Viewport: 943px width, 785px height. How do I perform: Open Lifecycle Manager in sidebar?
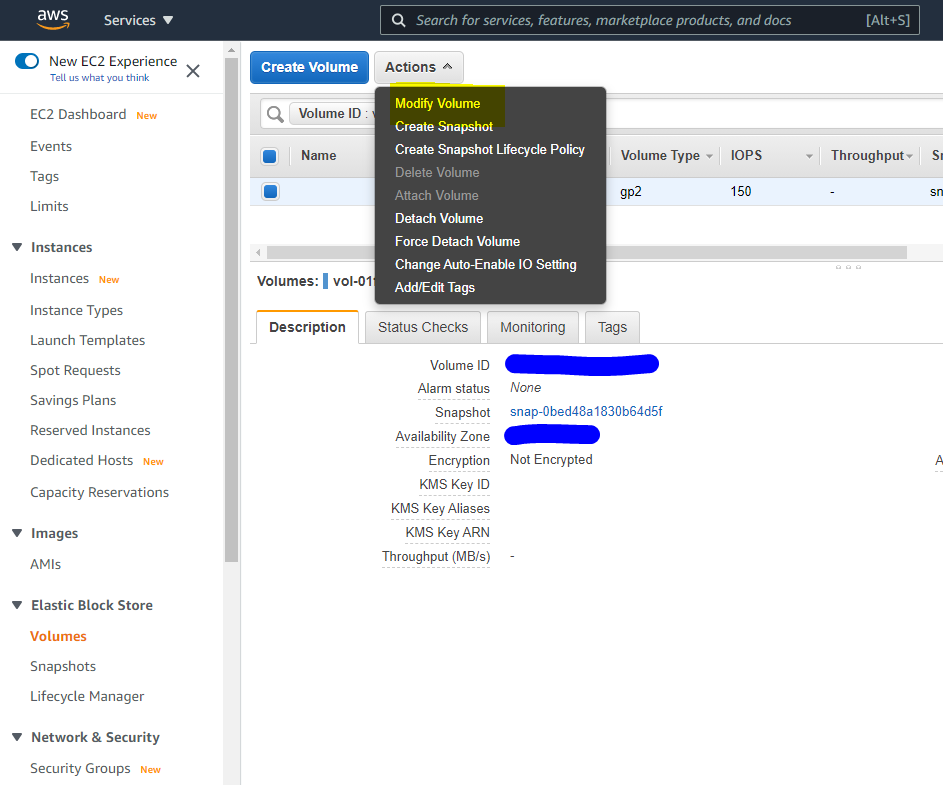87,697
